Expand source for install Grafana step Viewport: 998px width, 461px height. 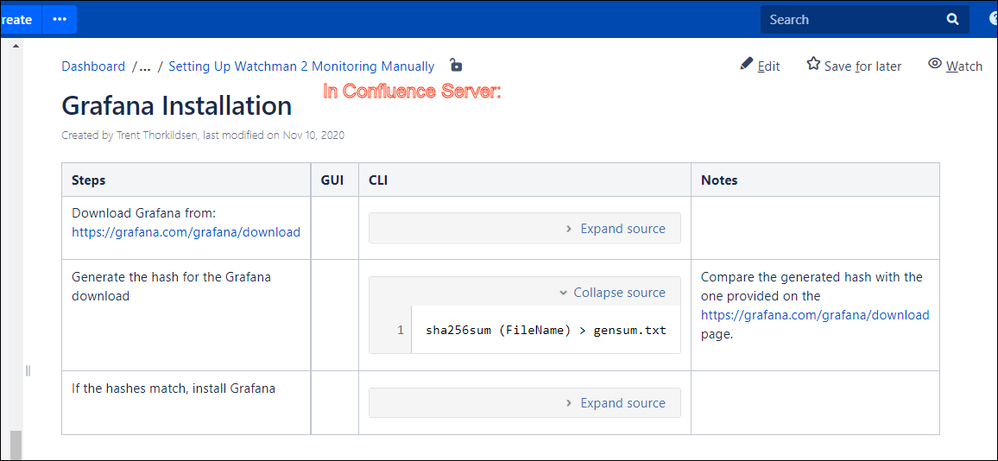click(615, 403)
